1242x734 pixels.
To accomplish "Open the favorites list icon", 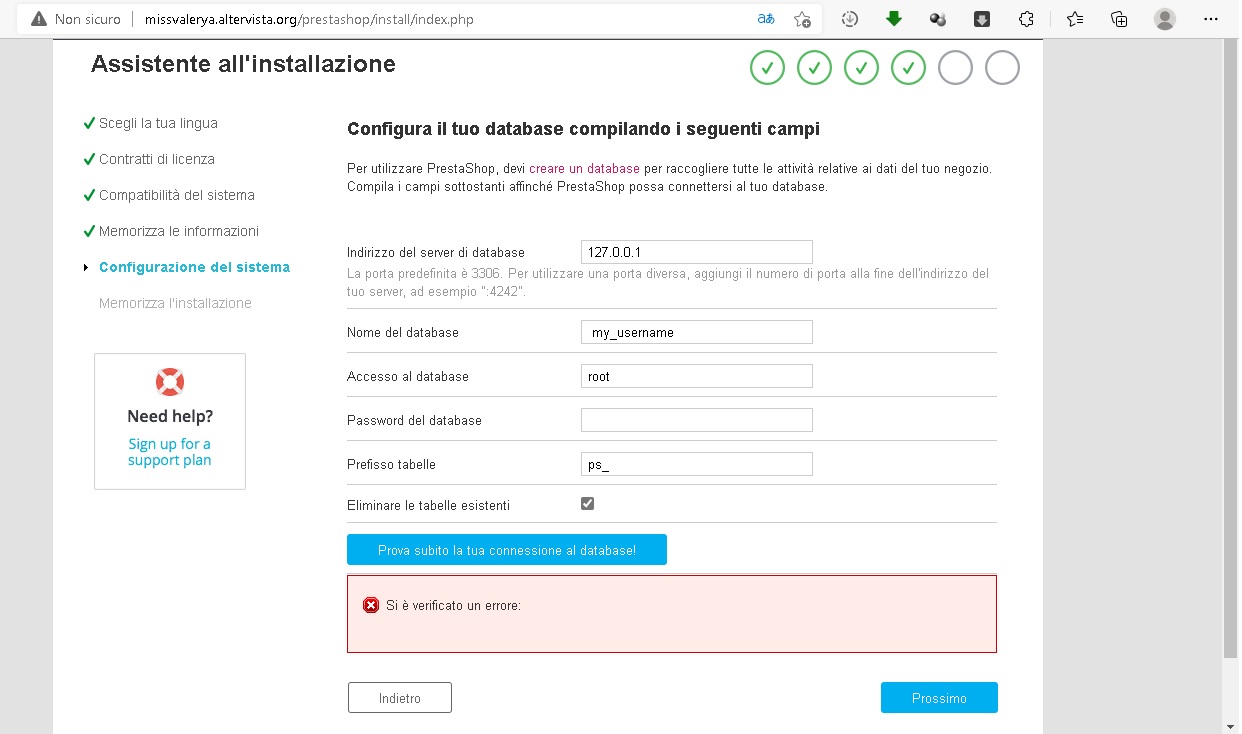I will (x=1075, y=19).
